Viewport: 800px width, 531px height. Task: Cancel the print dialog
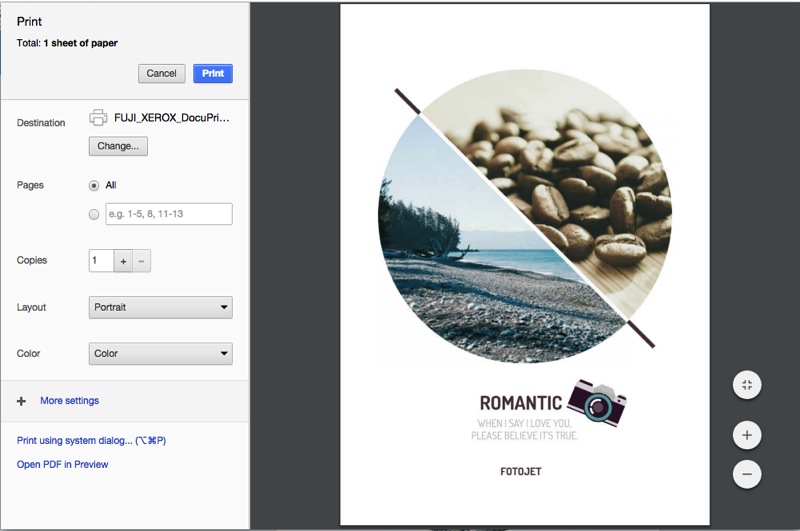(x=161, y=73)
